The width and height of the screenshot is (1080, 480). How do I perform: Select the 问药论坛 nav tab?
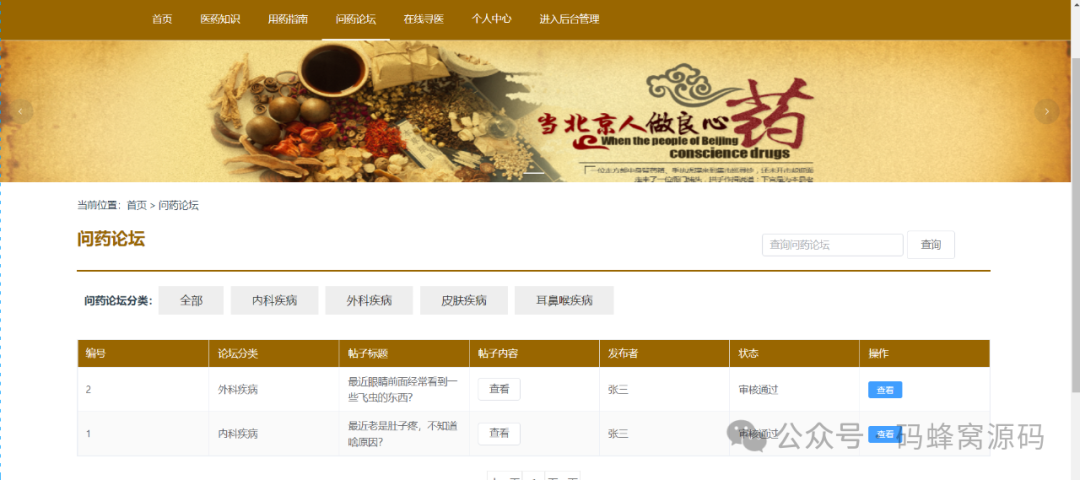[356, 19]
